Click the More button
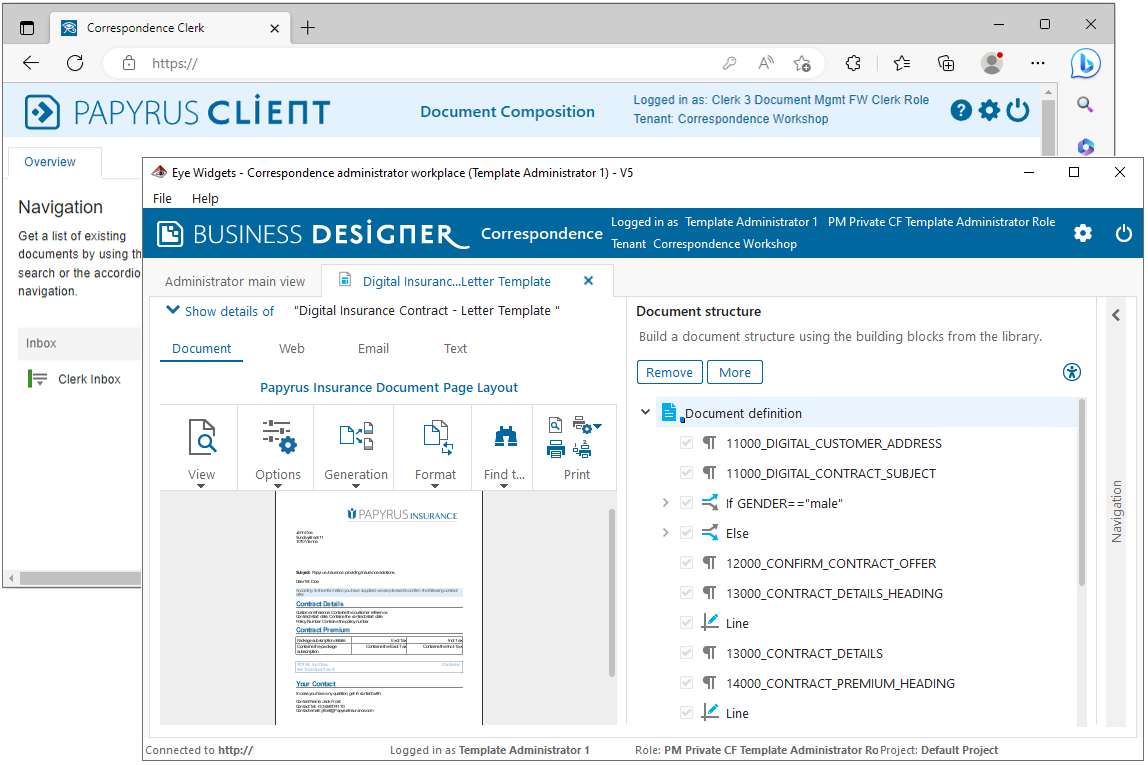The image size is (1148, 765). pos(734,372)
